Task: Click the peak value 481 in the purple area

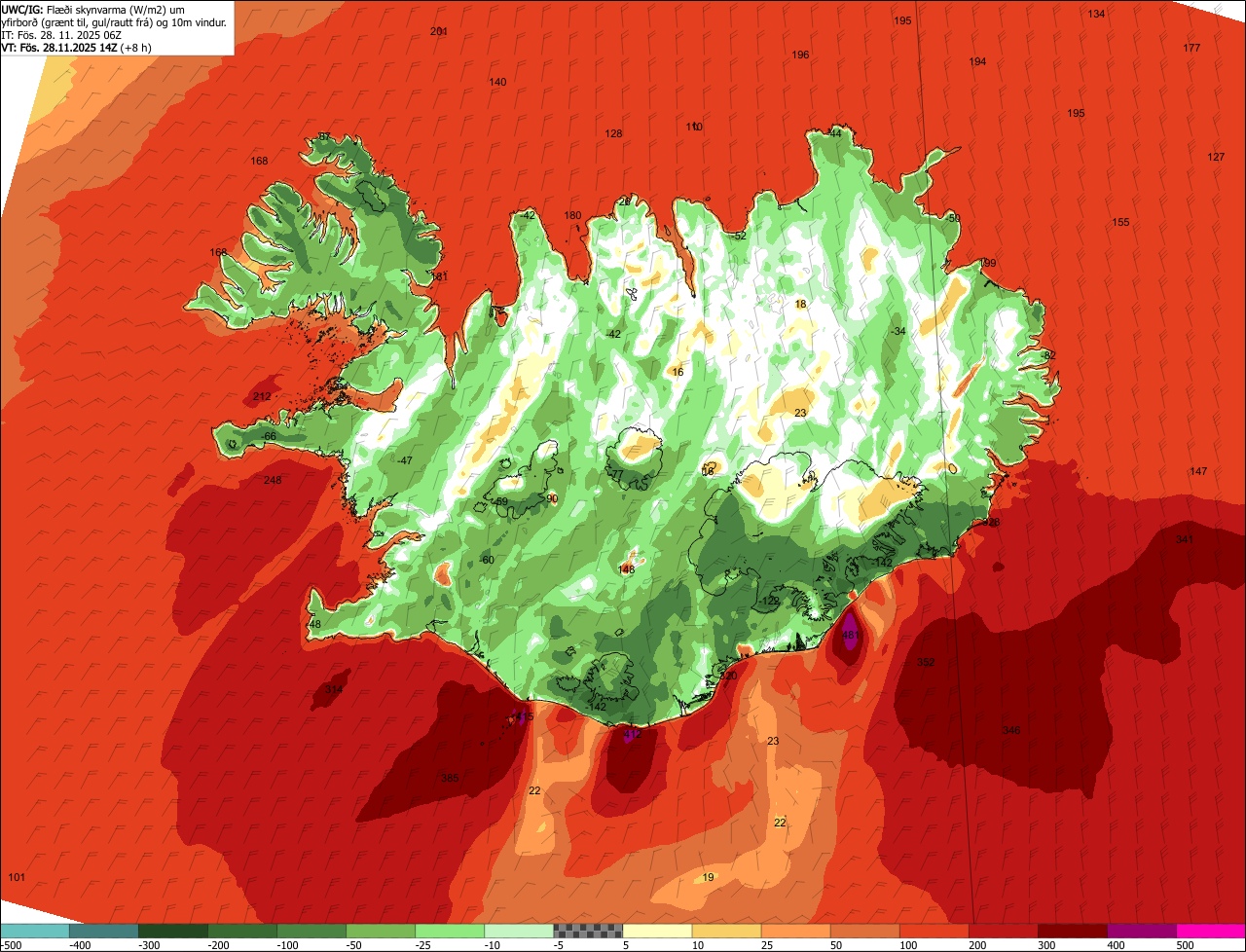Action: [x=850, y=635]
